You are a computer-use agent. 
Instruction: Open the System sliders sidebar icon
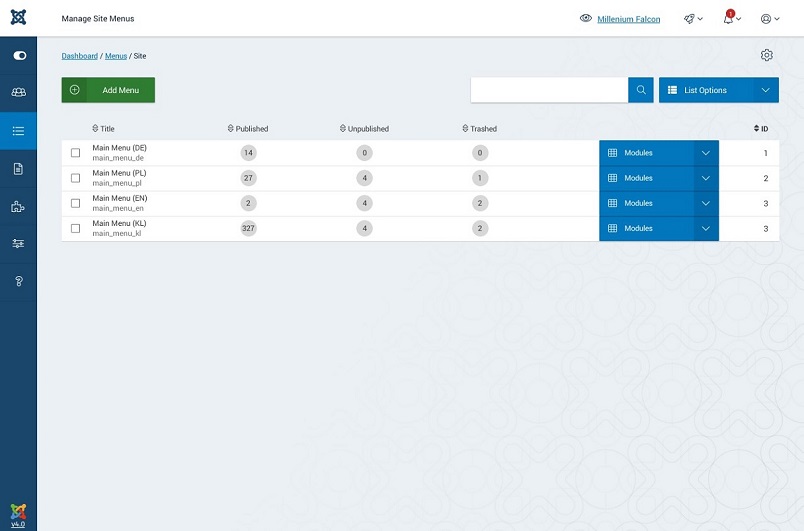point(18,244)
